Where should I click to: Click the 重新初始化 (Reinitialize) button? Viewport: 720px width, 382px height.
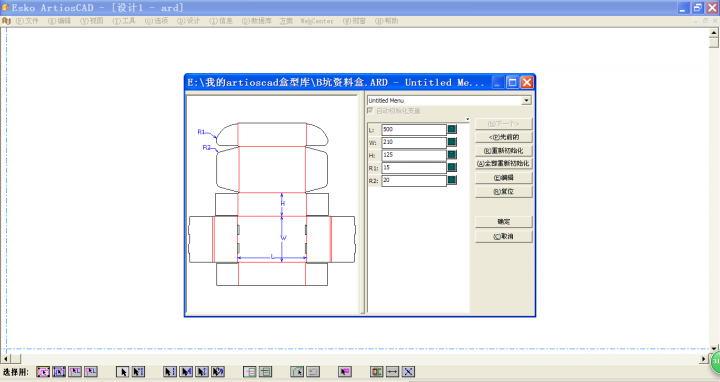504,151
